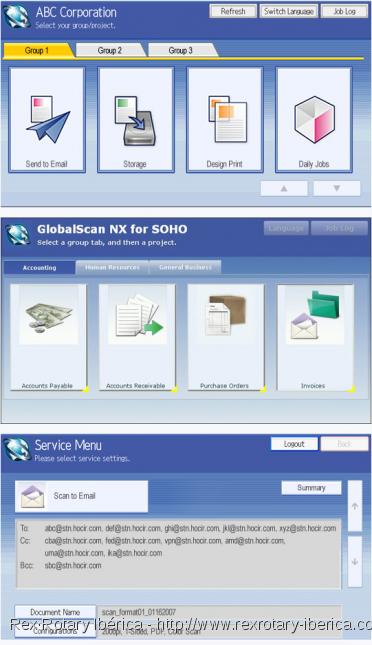372x645 pixels.
Task: Choose the Daily Jobs cube icon
Action: pyautogui.click(x=314, y=119)
